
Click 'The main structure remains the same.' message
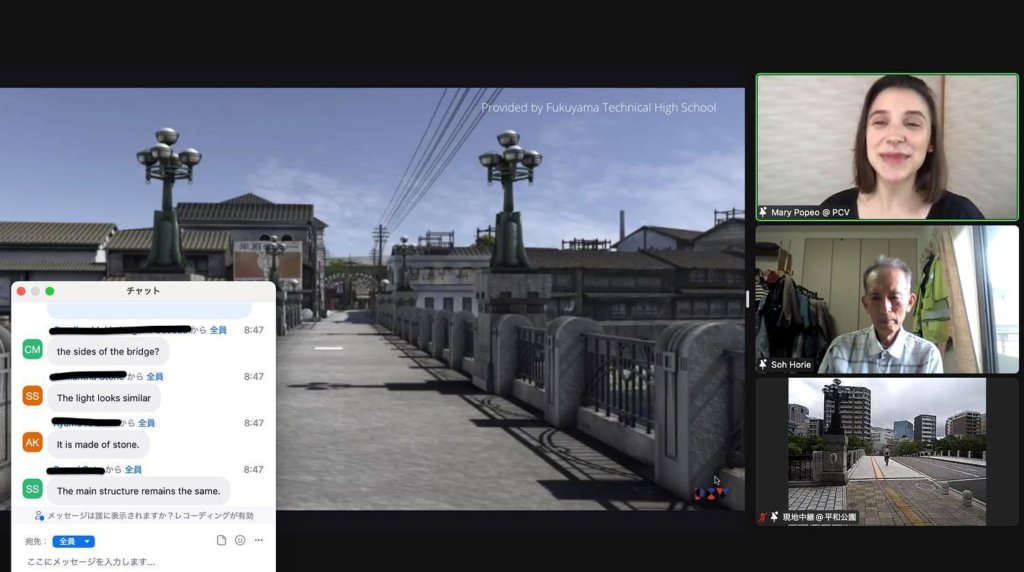tap(138, 491)
